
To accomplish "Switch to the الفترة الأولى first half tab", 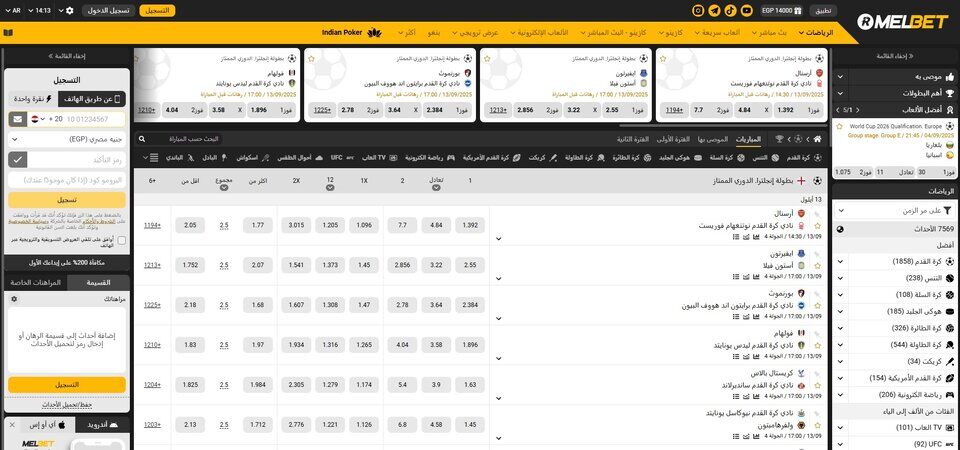I will coord(673,139).
